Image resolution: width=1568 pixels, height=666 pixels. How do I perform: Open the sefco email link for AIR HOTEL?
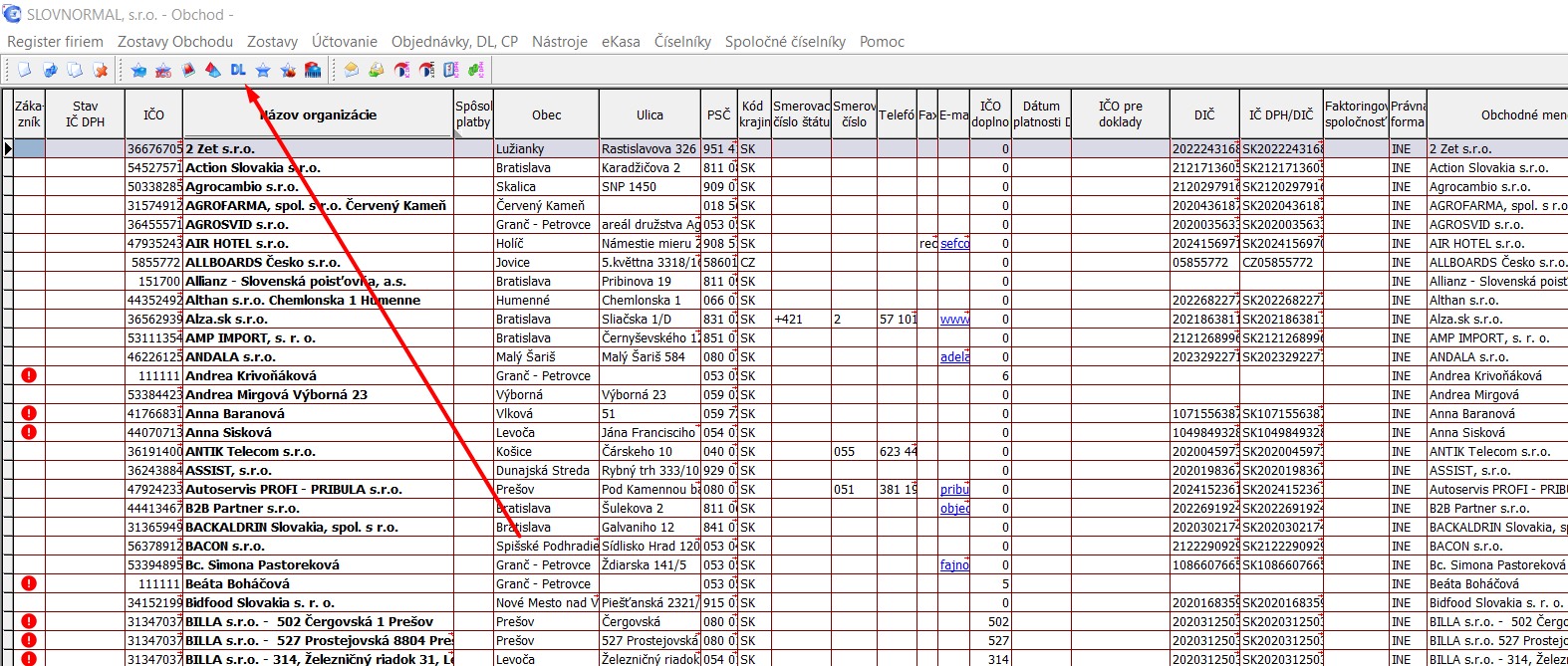(x=954, y=244)
